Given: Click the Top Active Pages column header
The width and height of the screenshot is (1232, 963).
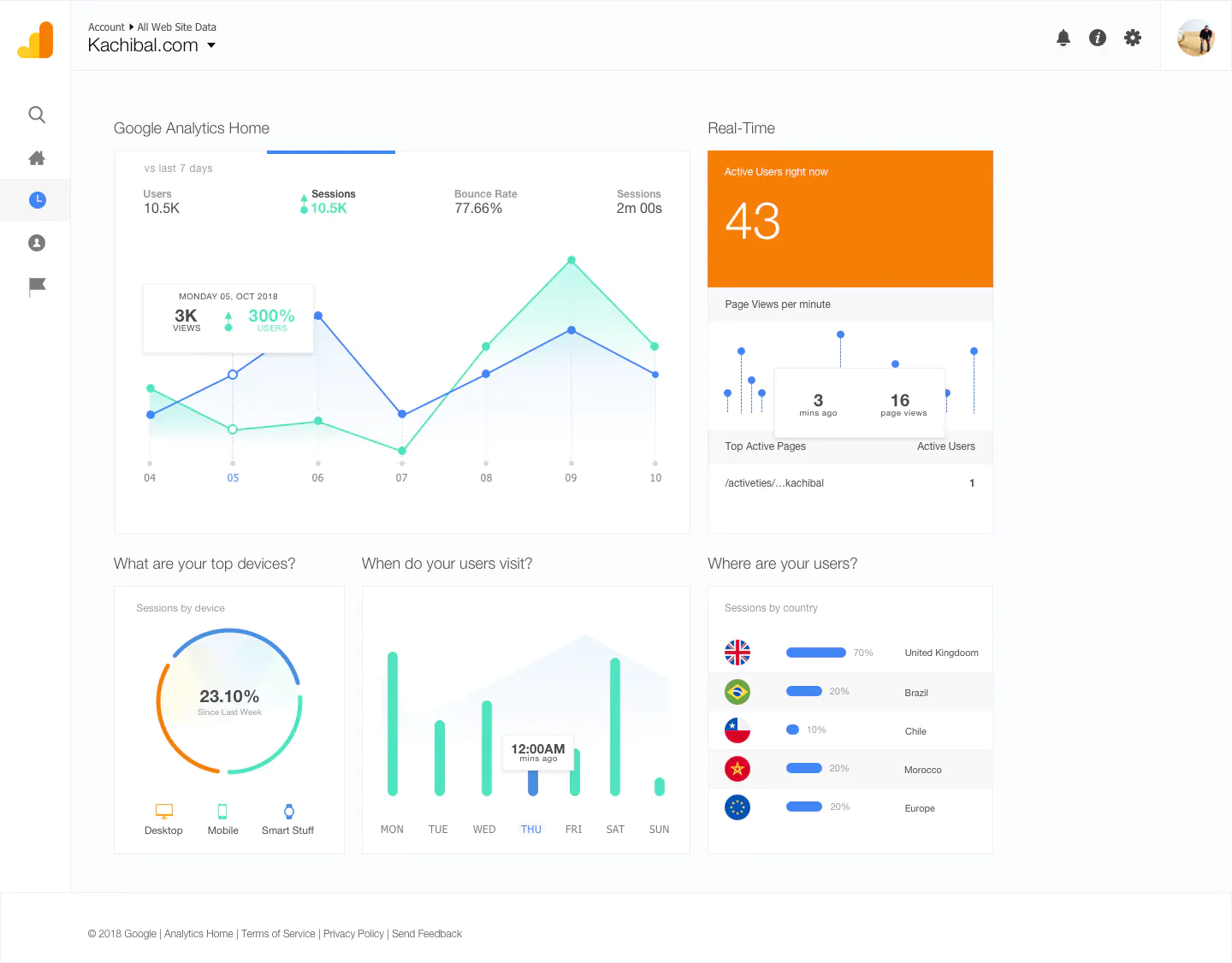Looking at the screenshot, I should click(x=766, y=446).
